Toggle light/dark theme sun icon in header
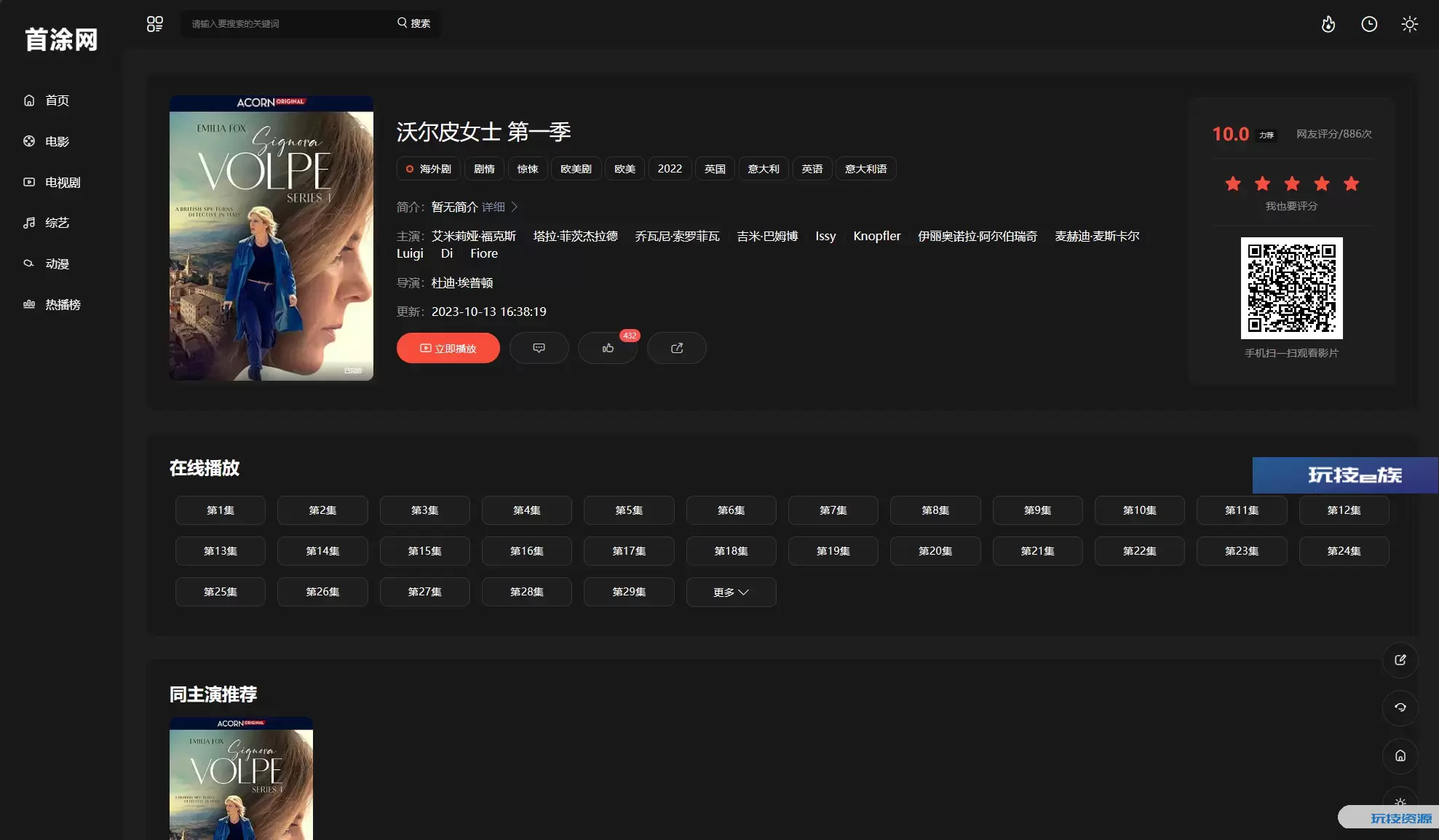 [x=1410, y=24]
